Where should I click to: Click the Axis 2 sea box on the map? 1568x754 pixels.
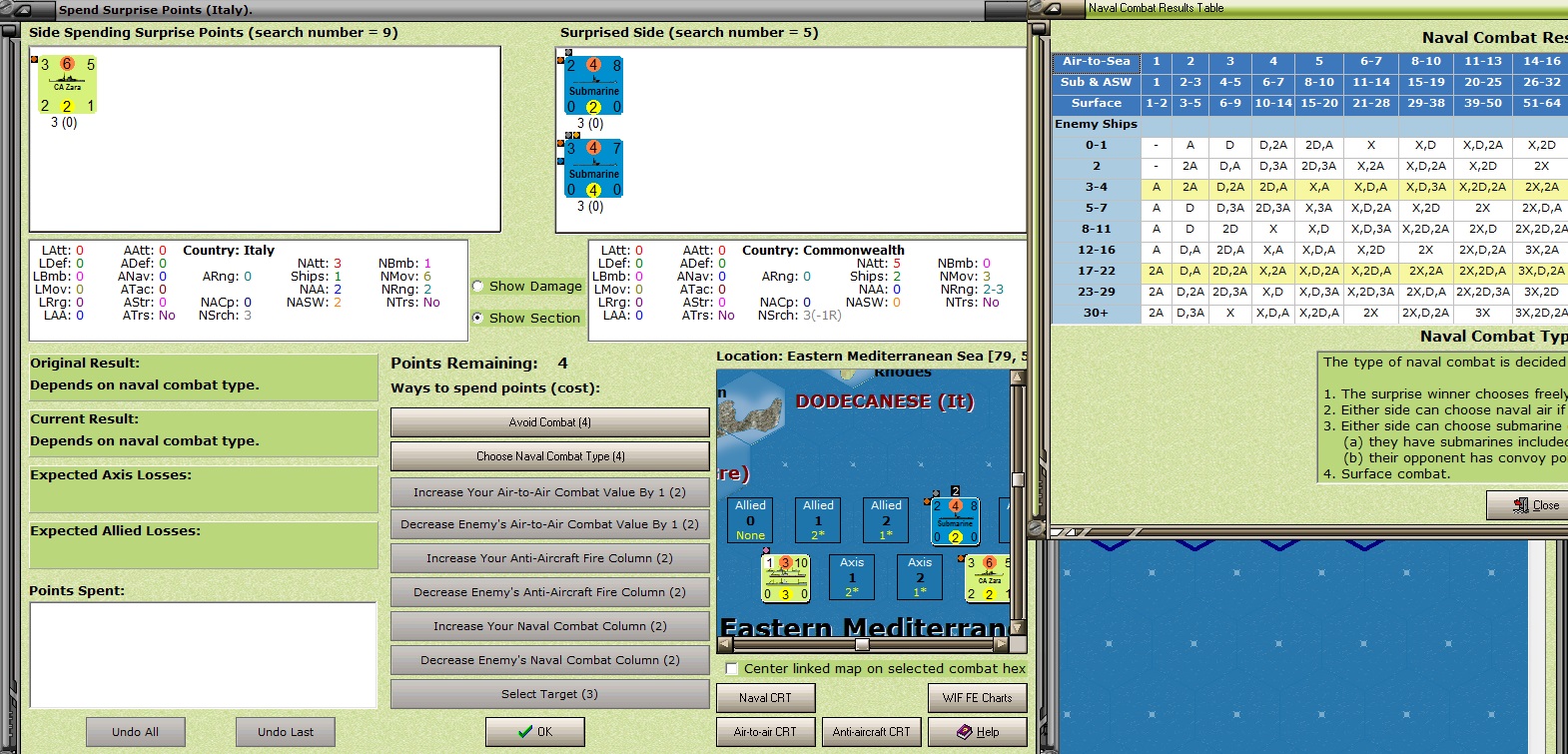tap(920, 577)
